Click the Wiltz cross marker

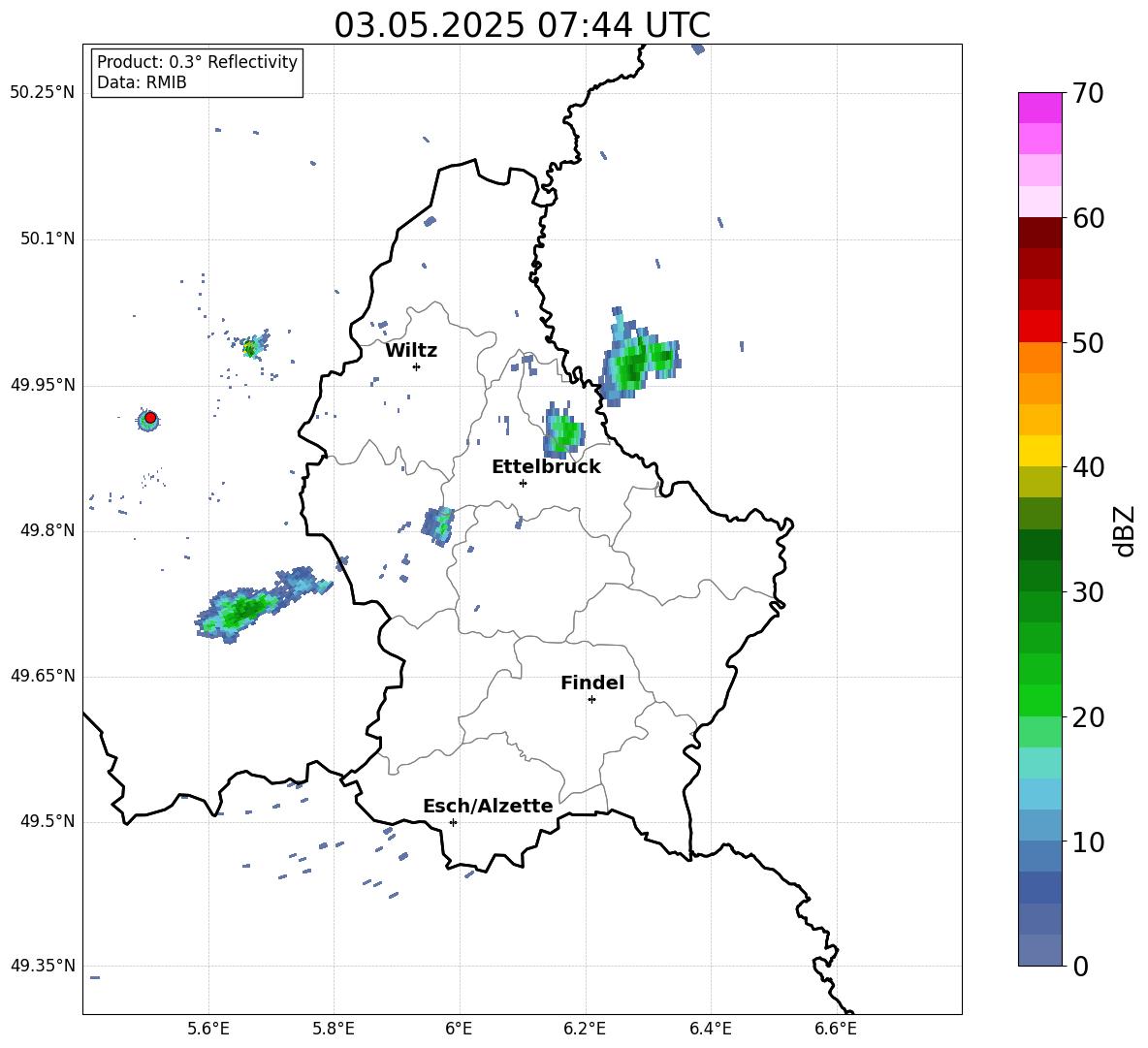(x=417, y=366)
